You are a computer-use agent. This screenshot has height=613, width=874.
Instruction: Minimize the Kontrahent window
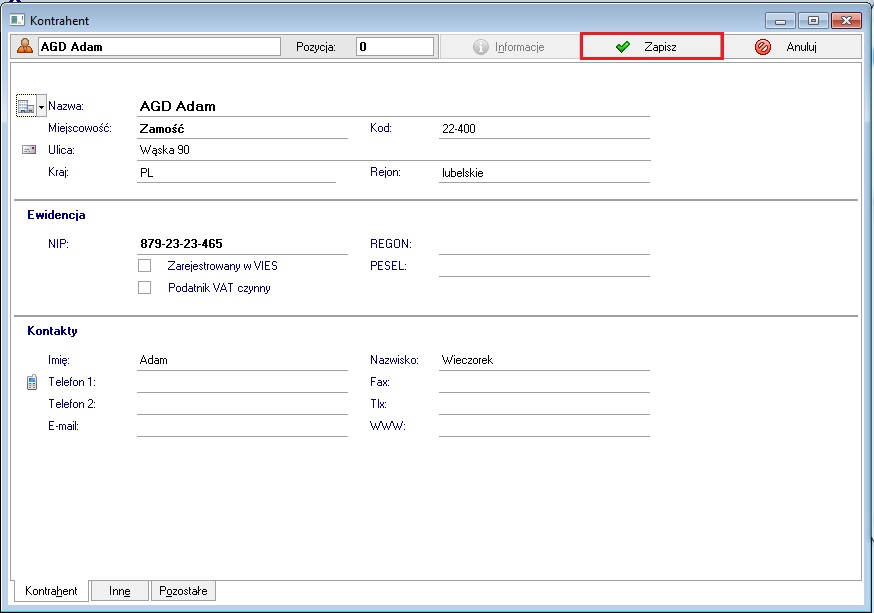pyautogui.click(x=780, y=21)
